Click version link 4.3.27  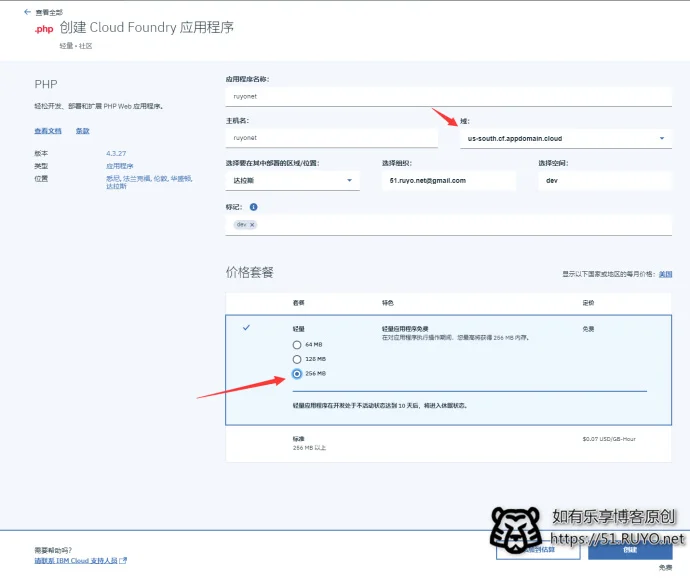coord(116,153)
